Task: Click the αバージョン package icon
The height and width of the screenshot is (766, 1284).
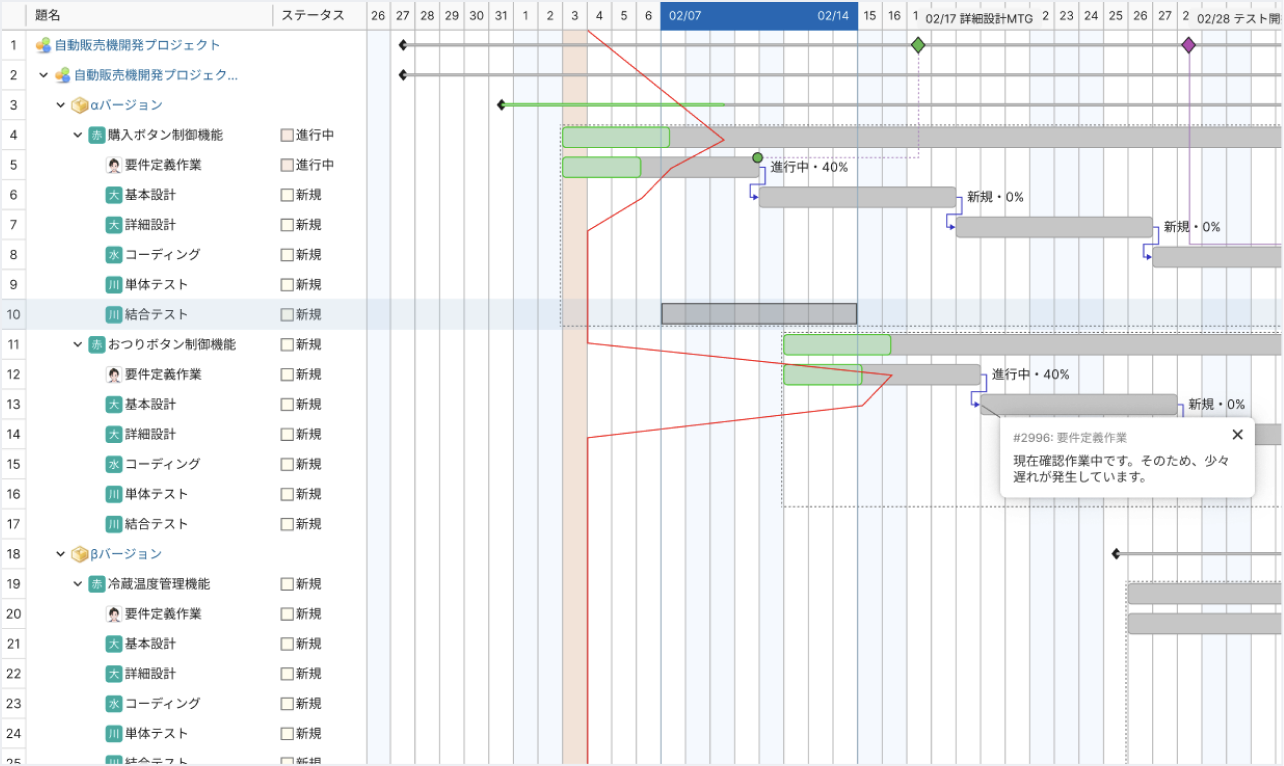Action: click(80, 105)
